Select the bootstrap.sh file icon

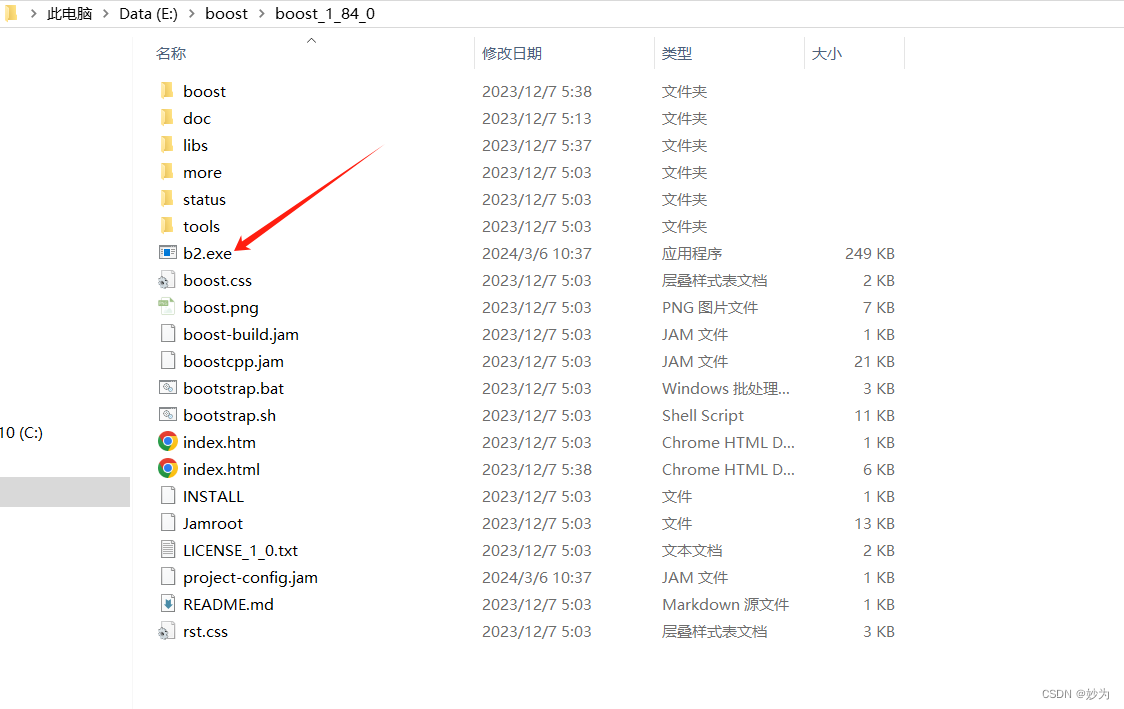tap(168, 415)
